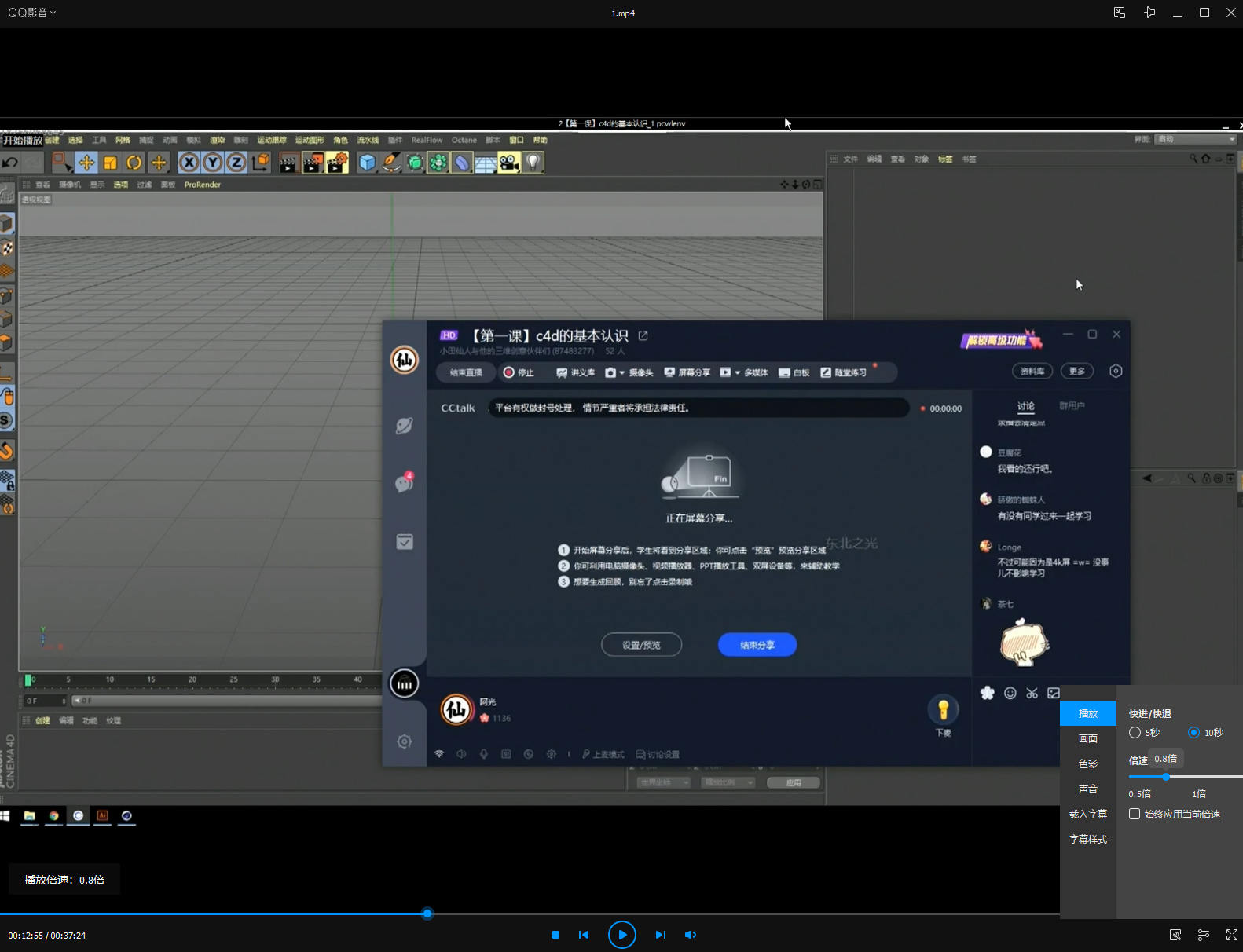This screenshot has width=1243, height=952.
Task: Click the video progress bar handle
Action: click(x=427, y=914)
